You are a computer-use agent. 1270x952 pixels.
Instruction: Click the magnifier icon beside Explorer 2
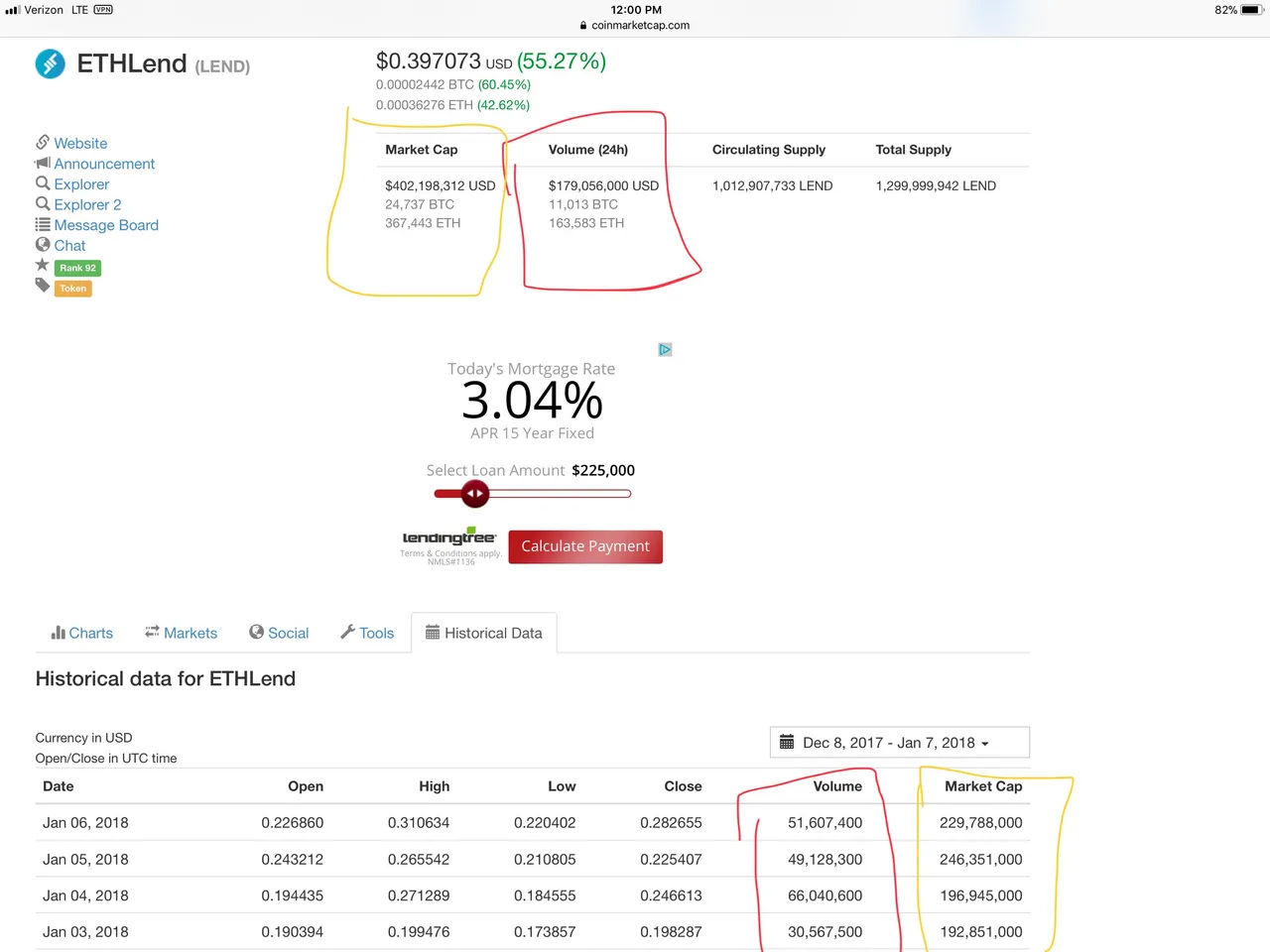click(43, 204)
